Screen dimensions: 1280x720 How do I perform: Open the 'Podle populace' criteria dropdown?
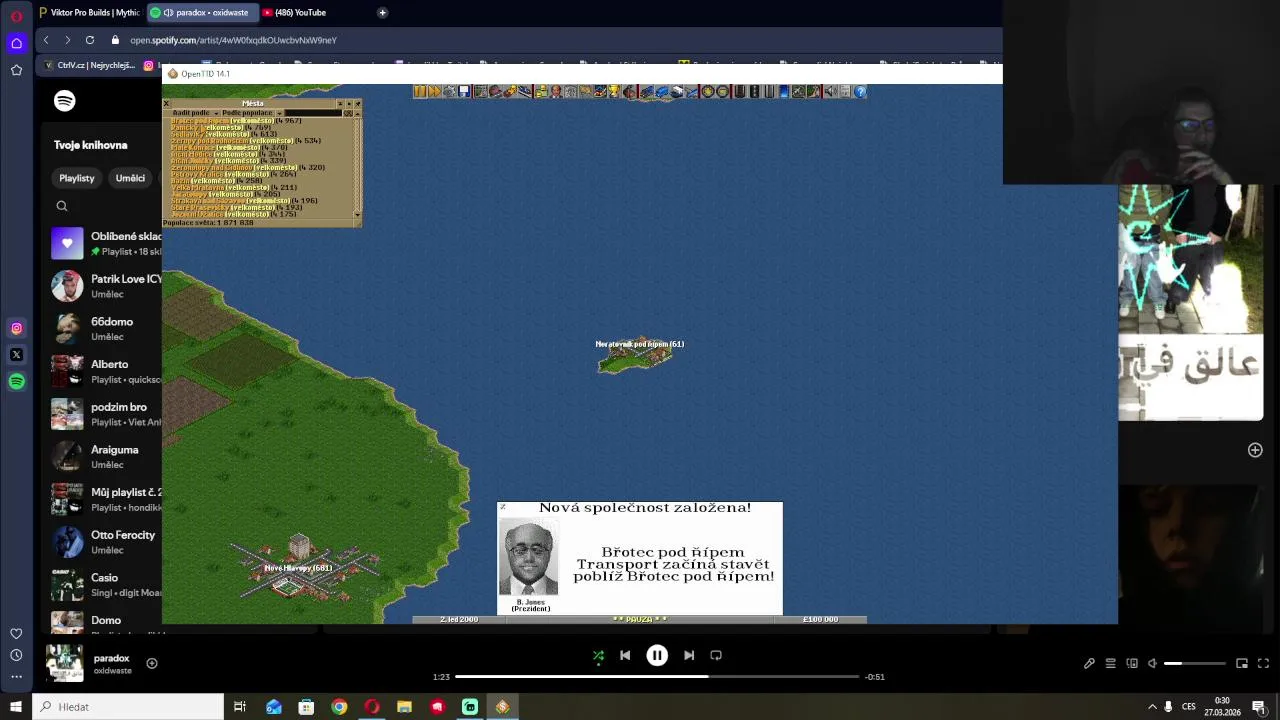[253, 113]
